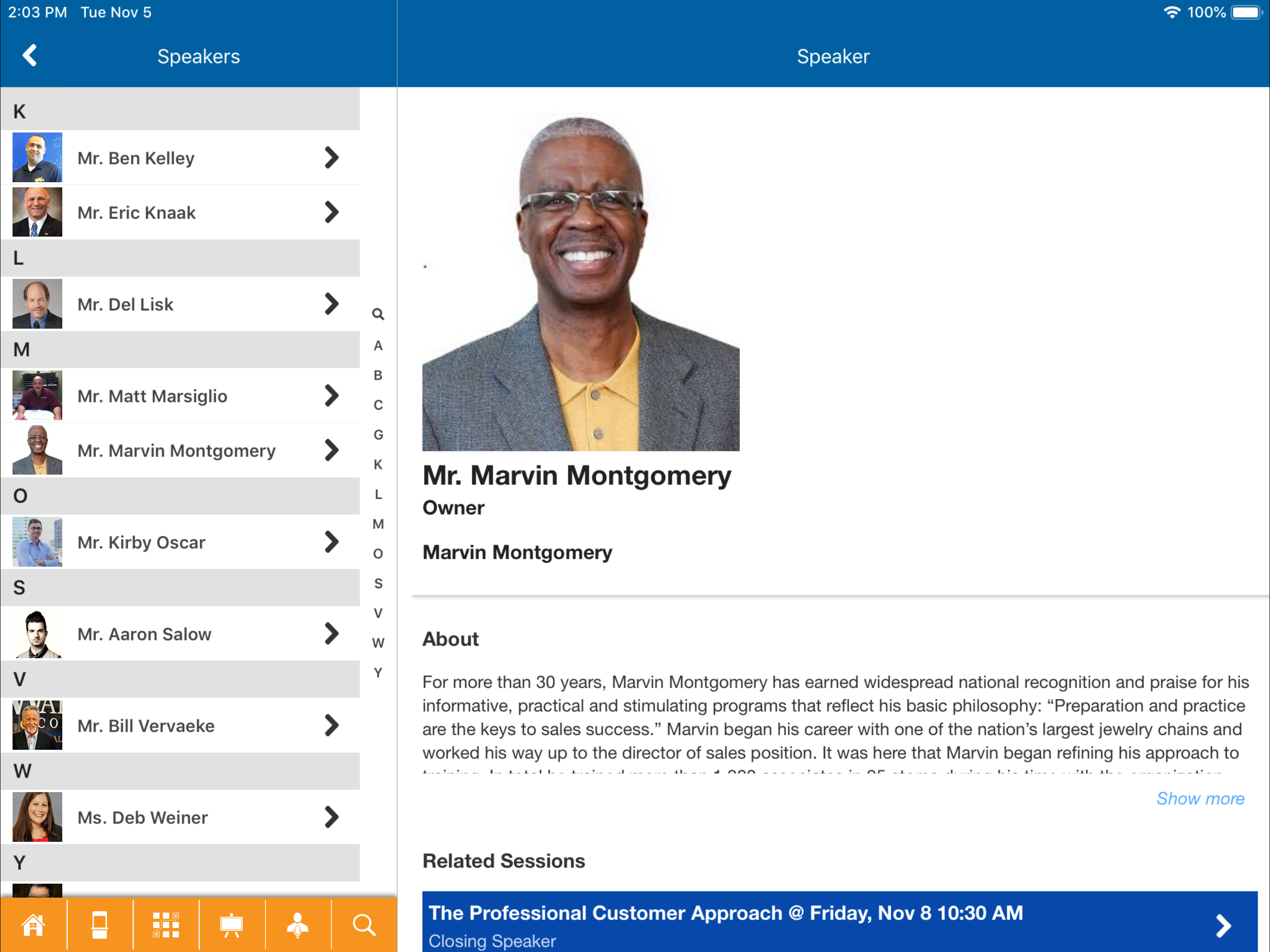Jump to letter M in index
Image resolution: width=1270 pixels, height=952 pixels.
[x=378, y=524]
